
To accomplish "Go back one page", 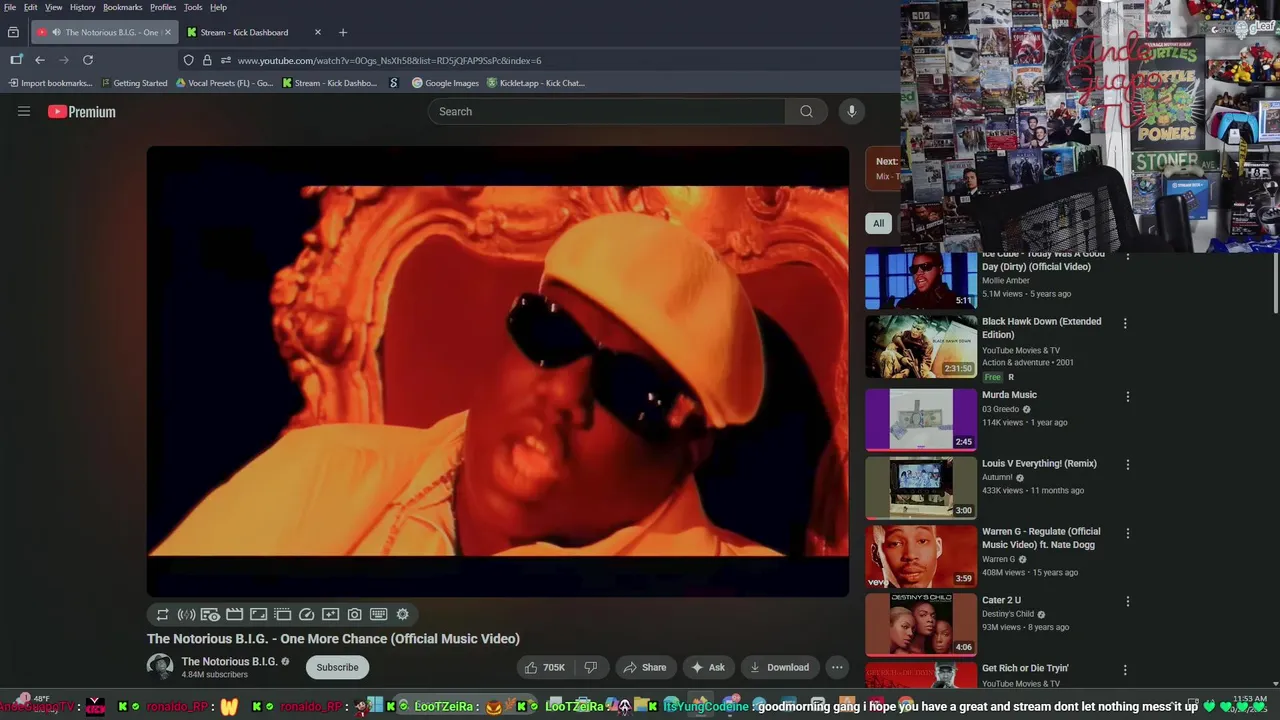I will [x=40, y=60].
